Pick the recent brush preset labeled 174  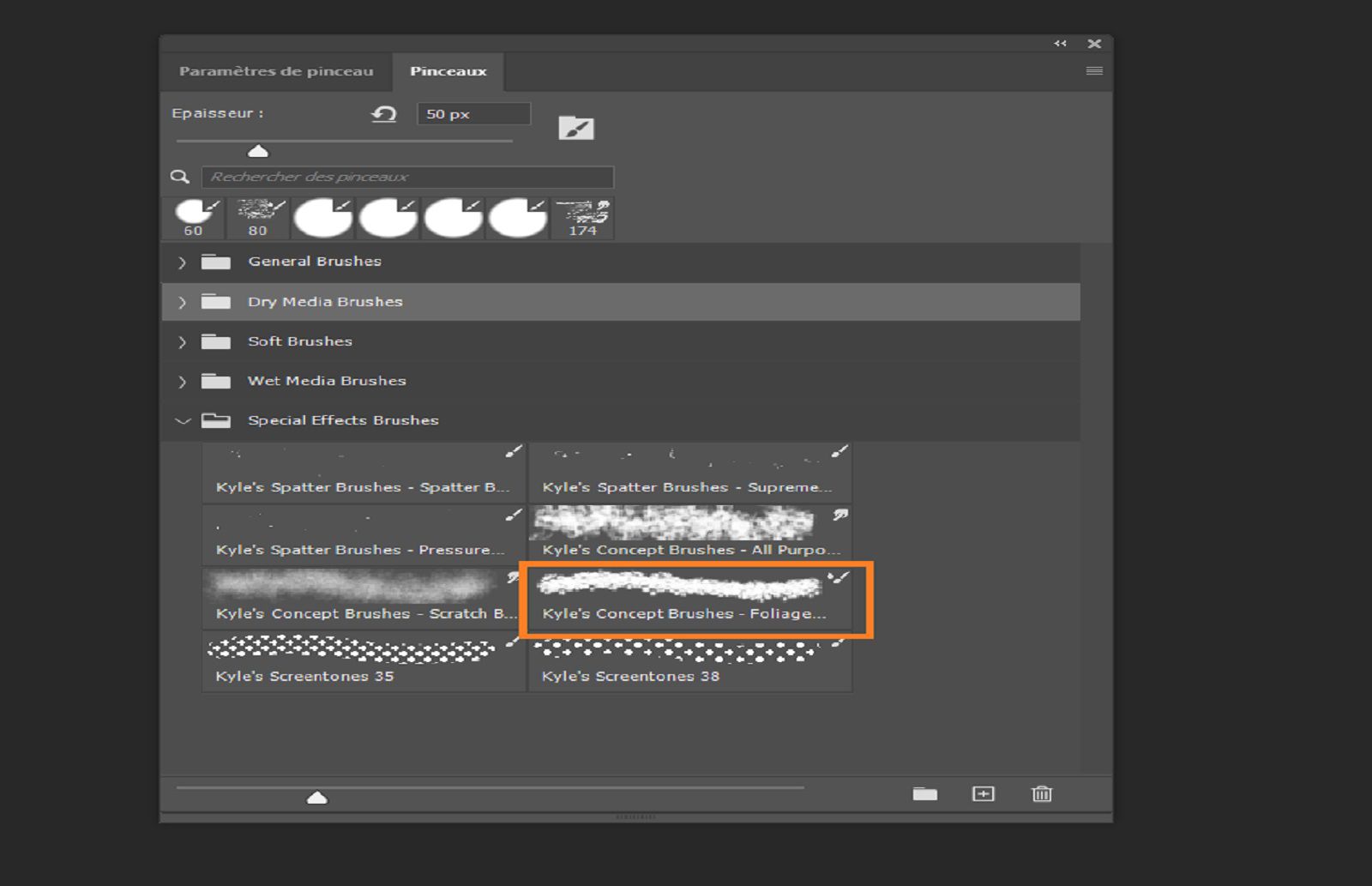point(583,218)
